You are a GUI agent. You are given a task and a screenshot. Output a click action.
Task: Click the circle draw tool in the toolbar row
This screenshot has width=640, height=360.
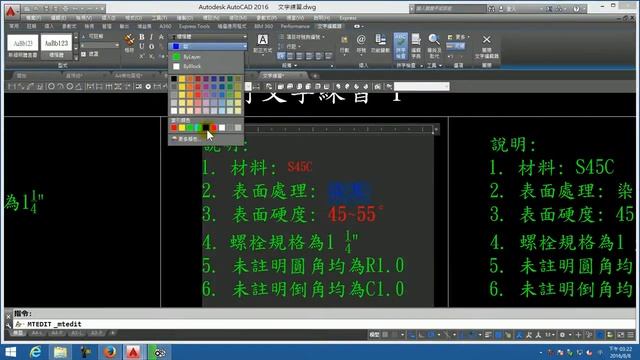[51, 87]
